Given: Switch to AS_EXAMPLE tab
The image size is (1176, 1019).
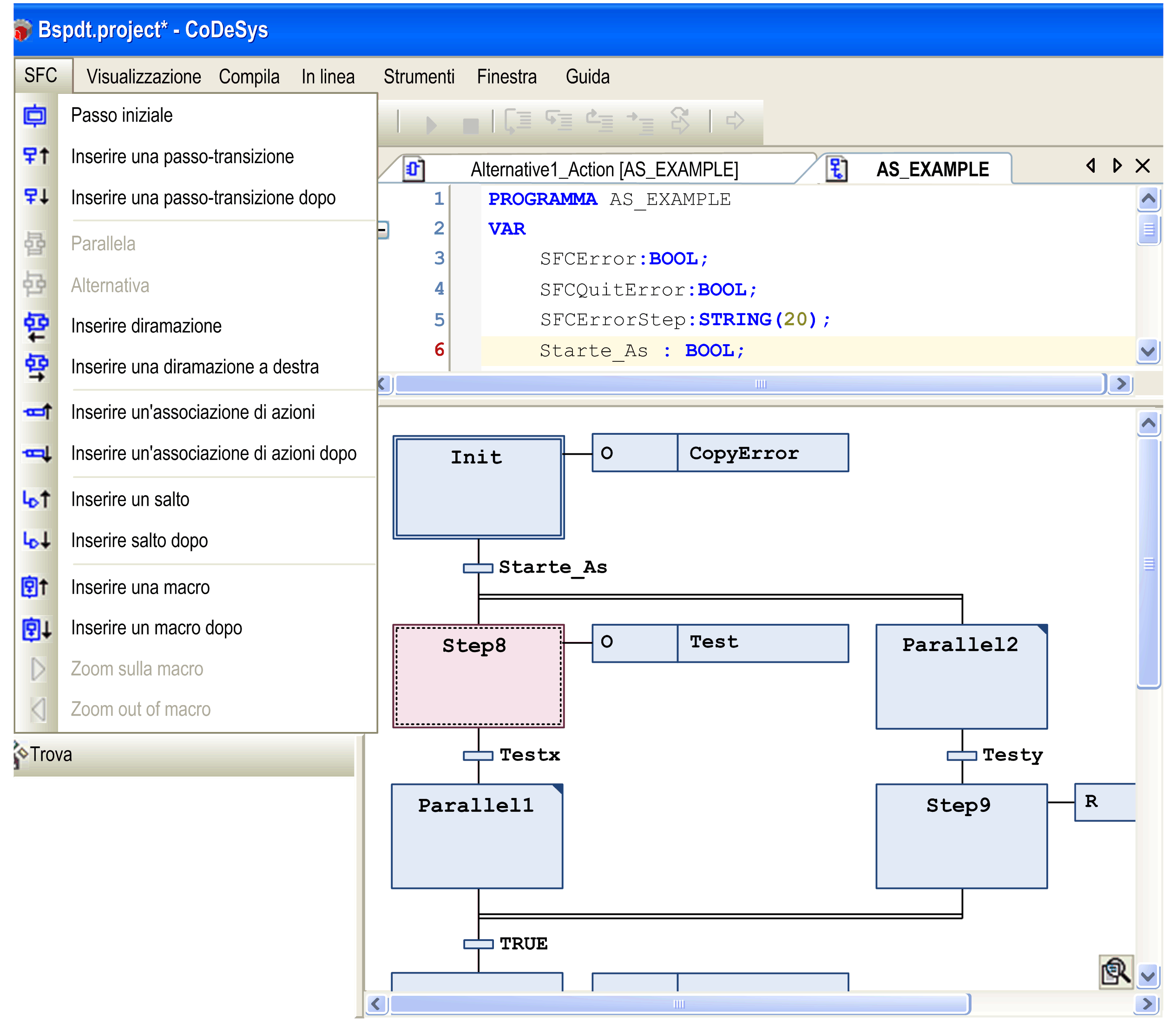Looking at the screenshot, I should (x=916, y=169).
